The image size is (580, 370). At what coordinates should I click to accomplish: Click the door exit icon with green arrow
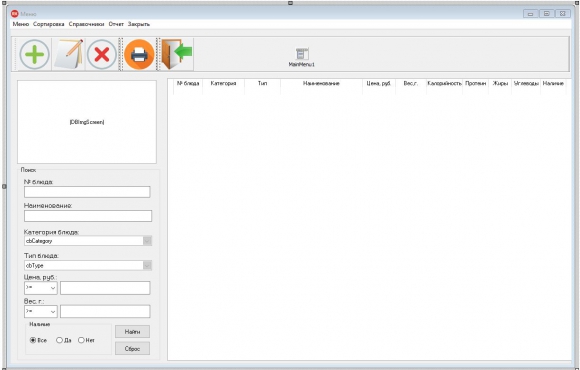[x=177, y=54]
